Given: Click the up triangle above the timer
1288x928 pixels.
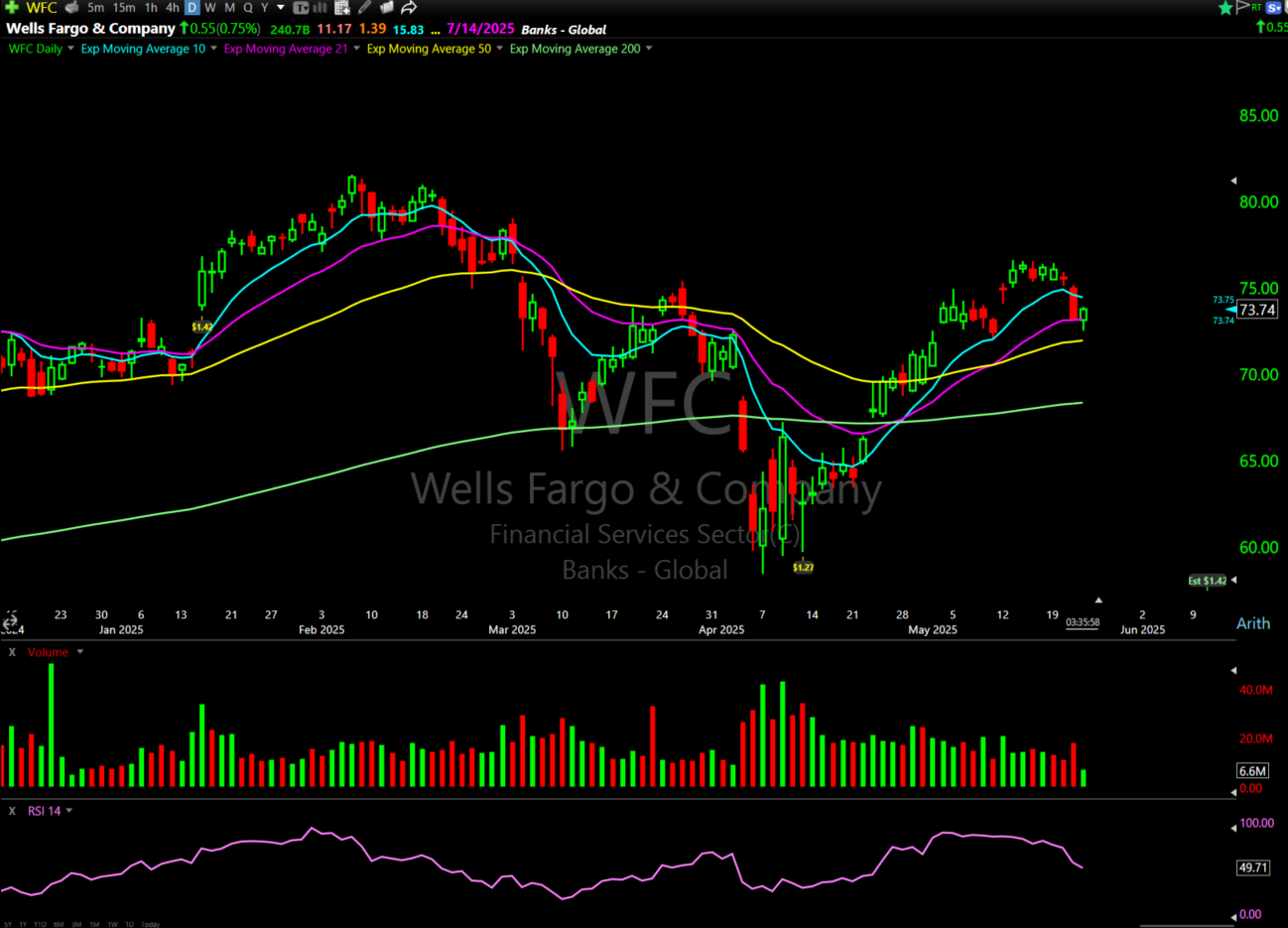Looking at the screenshot, I should point(1098,600).
